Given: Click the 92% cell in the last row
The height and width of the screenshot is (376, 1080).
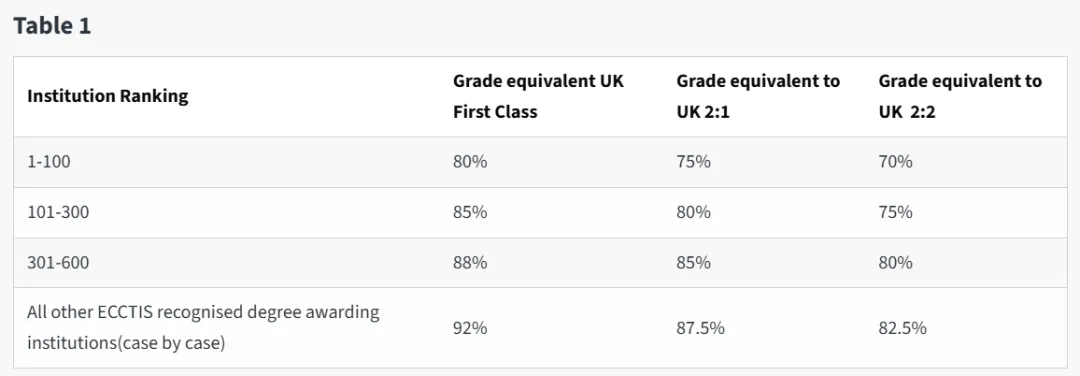Looking at the screenshot, I should point(470,328).
